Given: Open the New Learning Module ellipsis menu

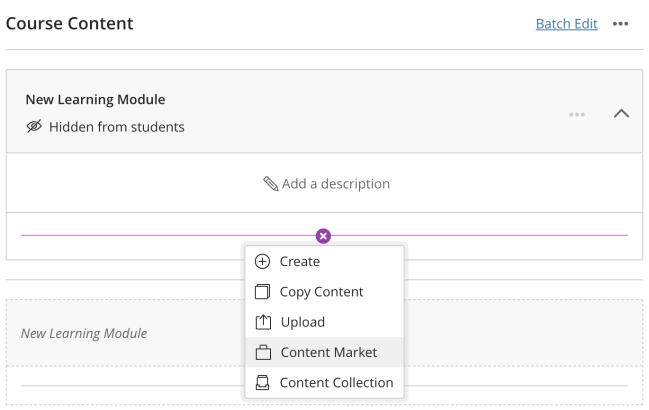Looking at the screenshot, I should (x=577, y=114).
